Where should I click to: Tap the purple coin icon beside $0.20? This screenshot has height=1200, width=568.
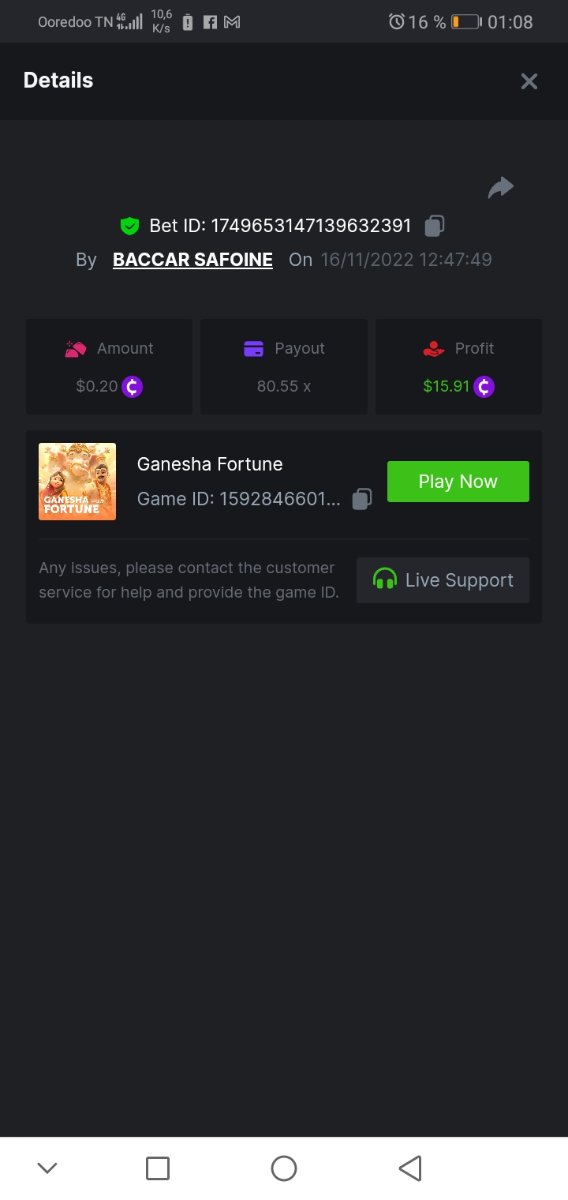point(132,386)
